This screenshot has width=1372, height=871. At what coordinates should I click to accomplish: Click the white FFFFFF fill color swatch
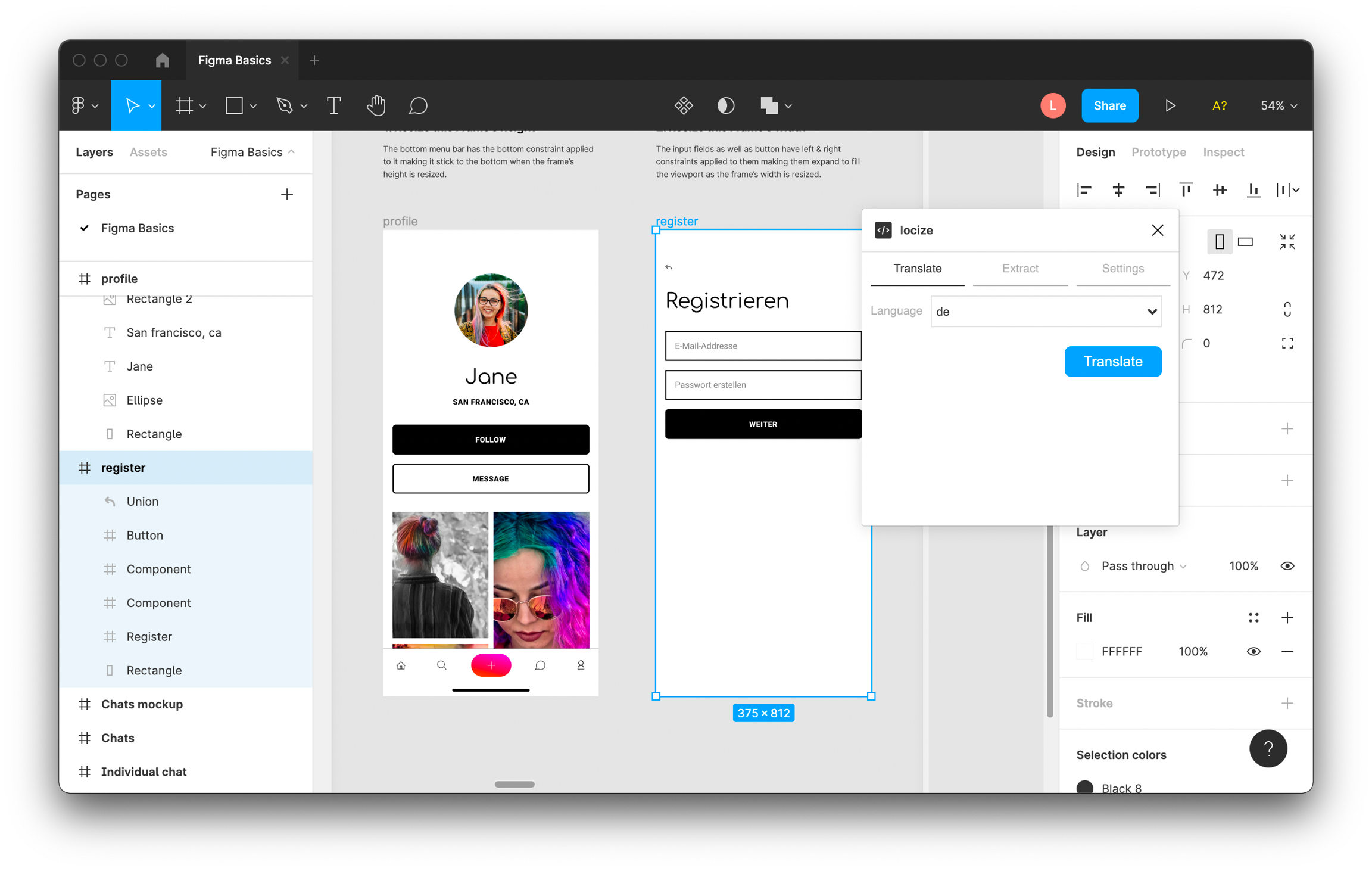tap(1084, 651)
